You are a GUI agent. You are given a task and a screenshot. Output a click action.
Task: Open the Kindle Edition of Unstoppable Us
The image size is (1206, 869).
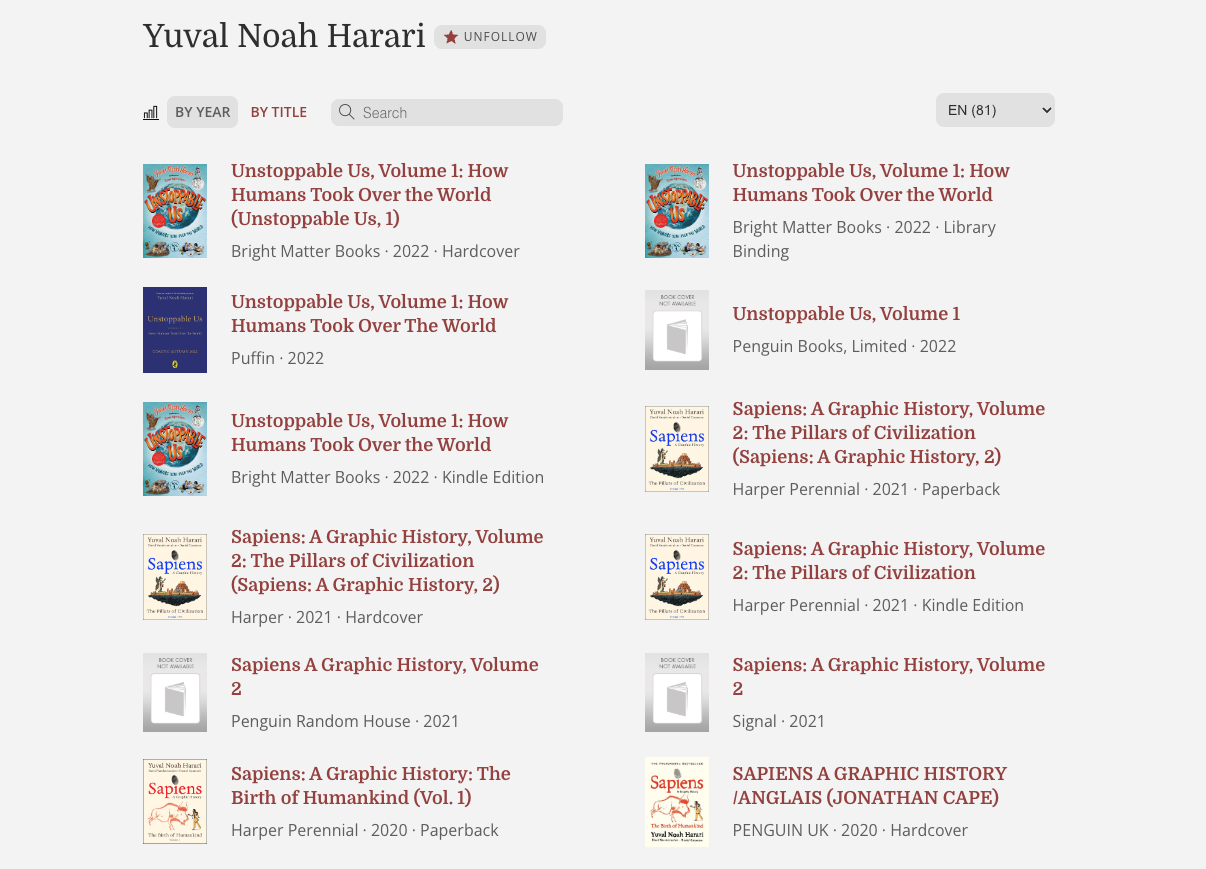(x=369, y=433)
